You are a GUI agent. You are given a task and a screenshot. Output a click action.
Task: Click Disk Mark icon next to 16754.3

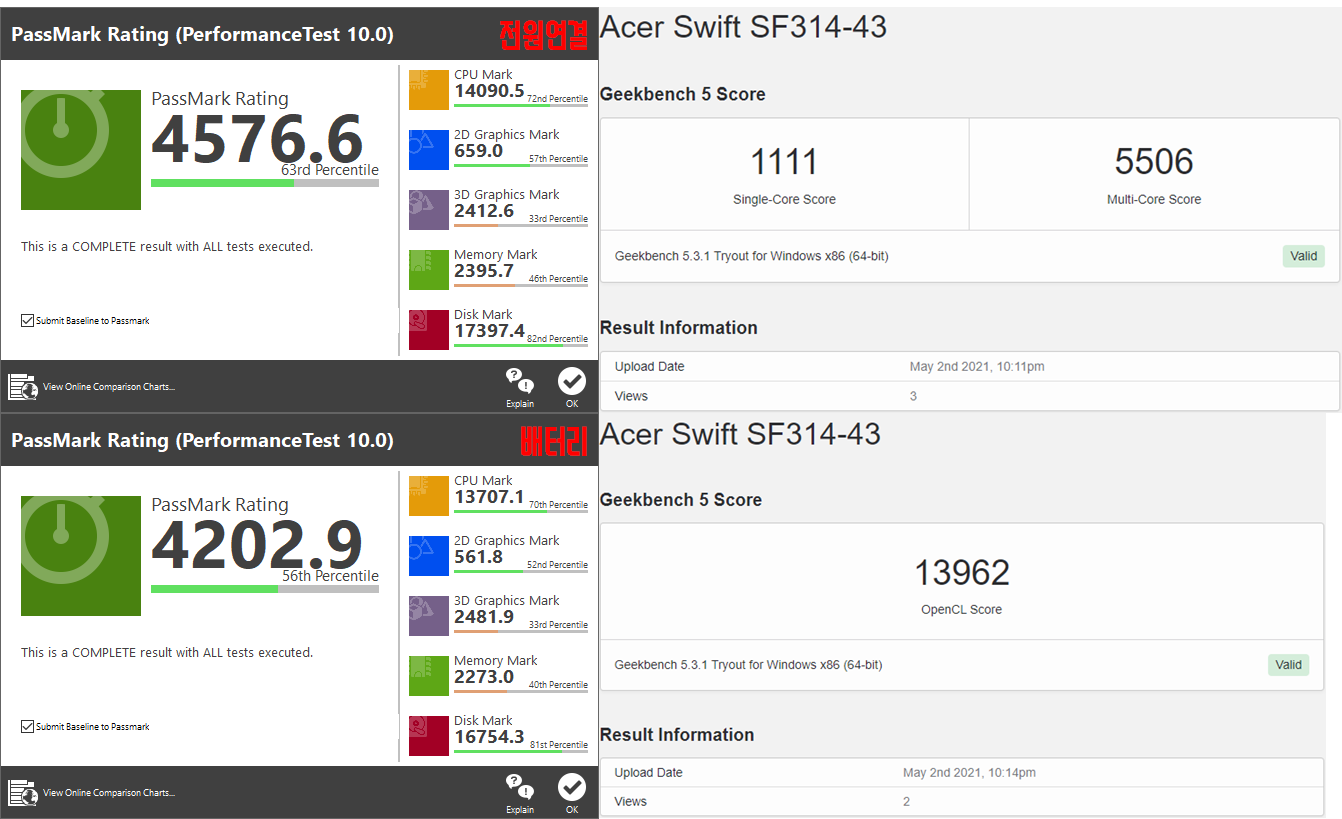point(429,736)
